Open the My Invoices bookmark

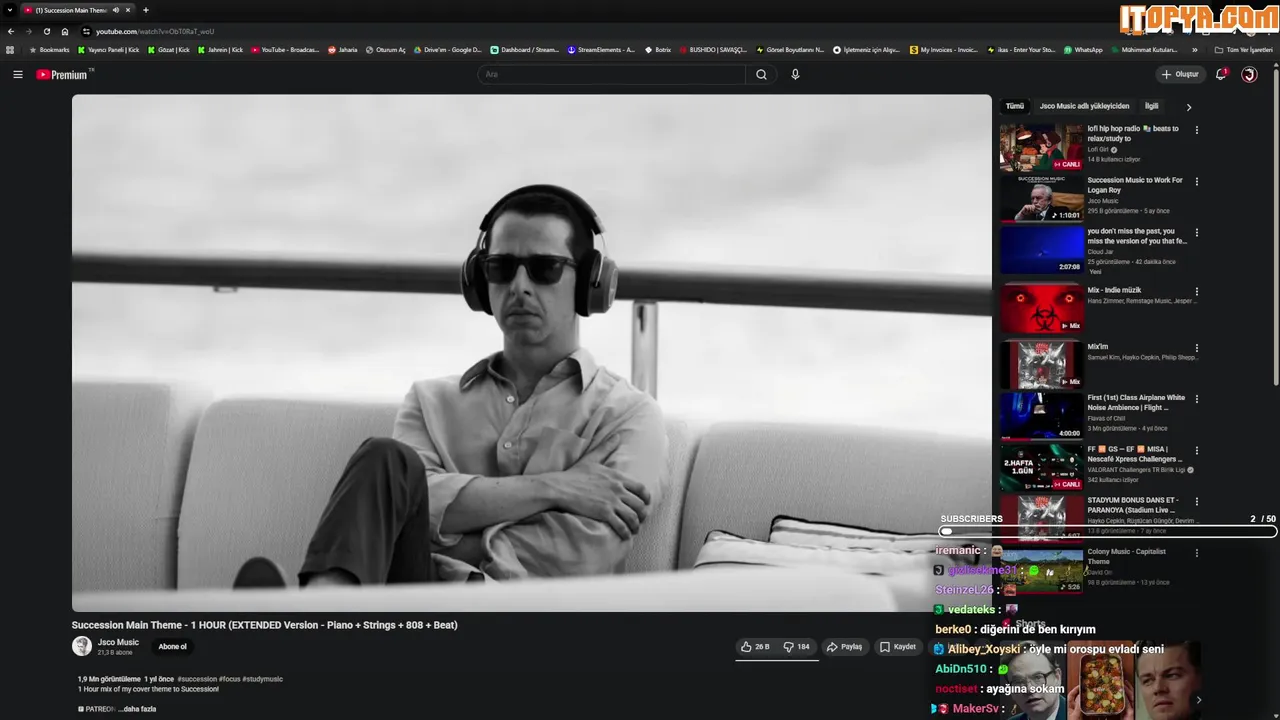[944, 49]
